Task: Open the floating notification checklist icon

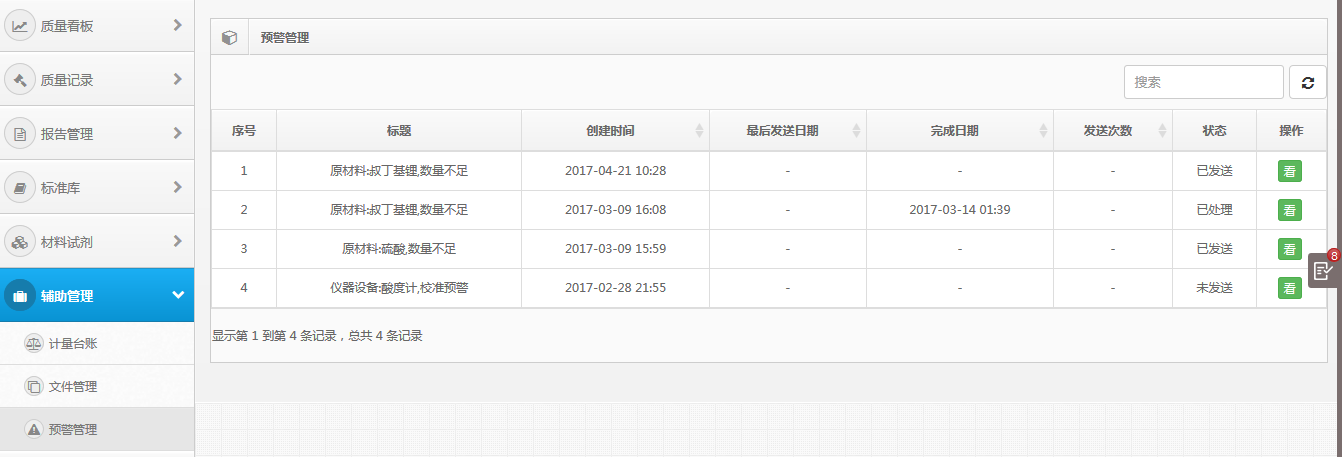Action: 1324,270
